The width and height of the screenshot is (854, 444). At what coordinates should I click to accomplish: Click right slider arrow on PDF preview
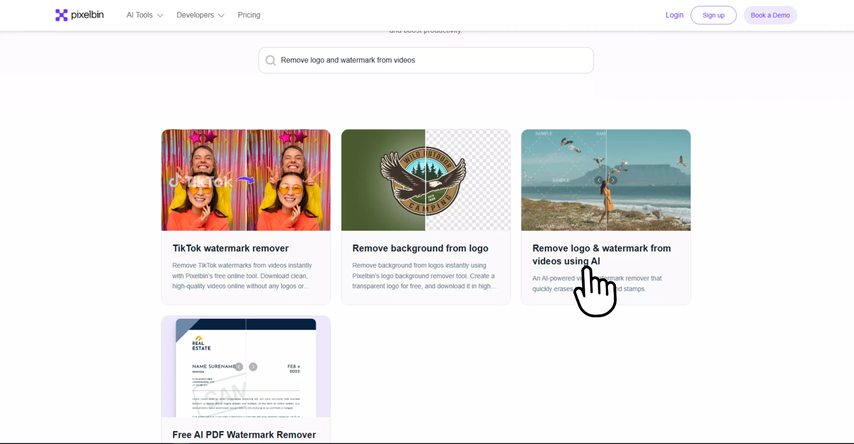tap(253, 367)
